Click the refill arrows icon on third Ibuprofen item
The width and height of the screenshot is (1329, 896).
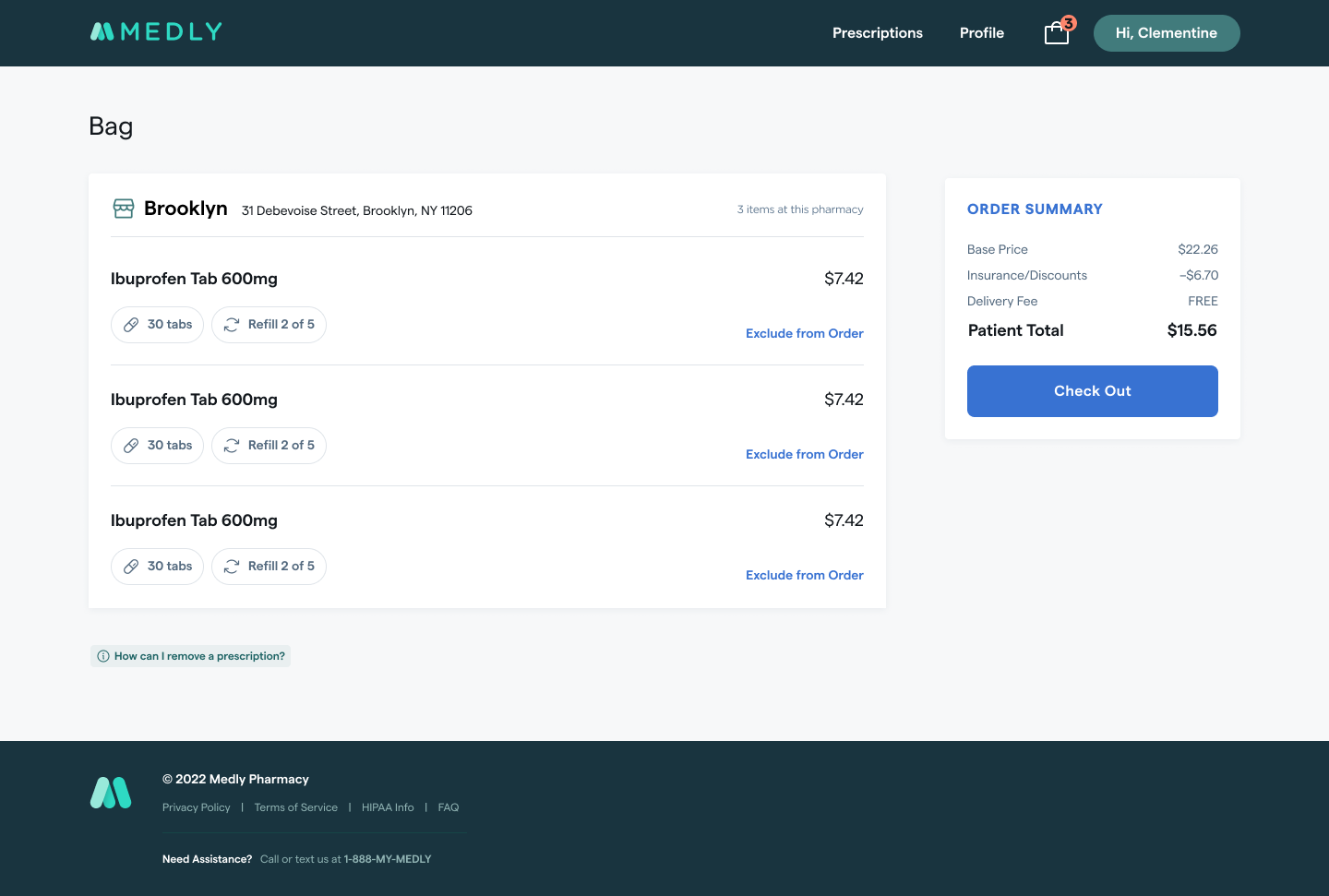click(x=232, y=567)
